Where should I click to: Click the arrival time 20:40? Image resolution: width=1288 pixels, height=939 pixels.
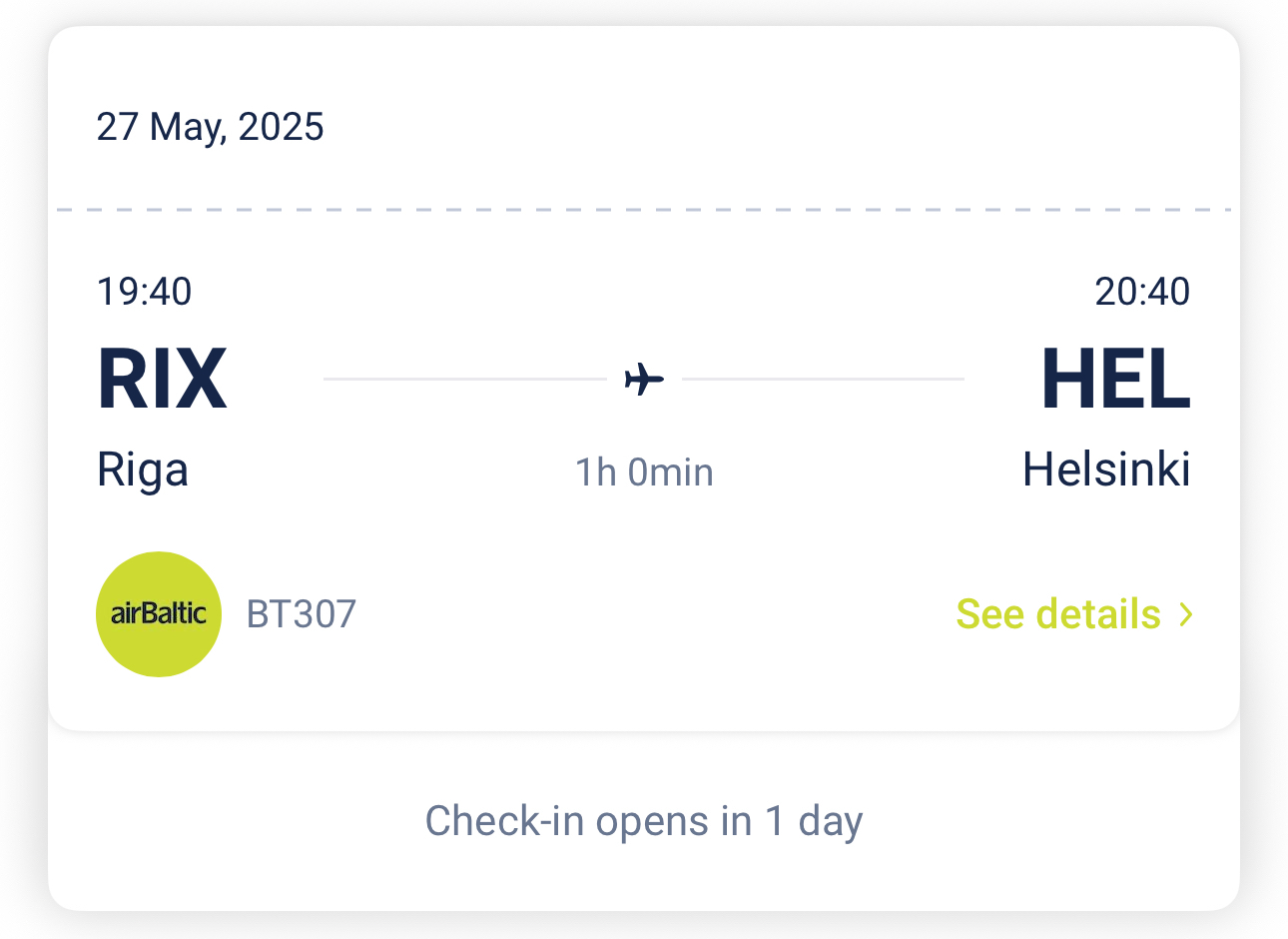(1142, 292)
